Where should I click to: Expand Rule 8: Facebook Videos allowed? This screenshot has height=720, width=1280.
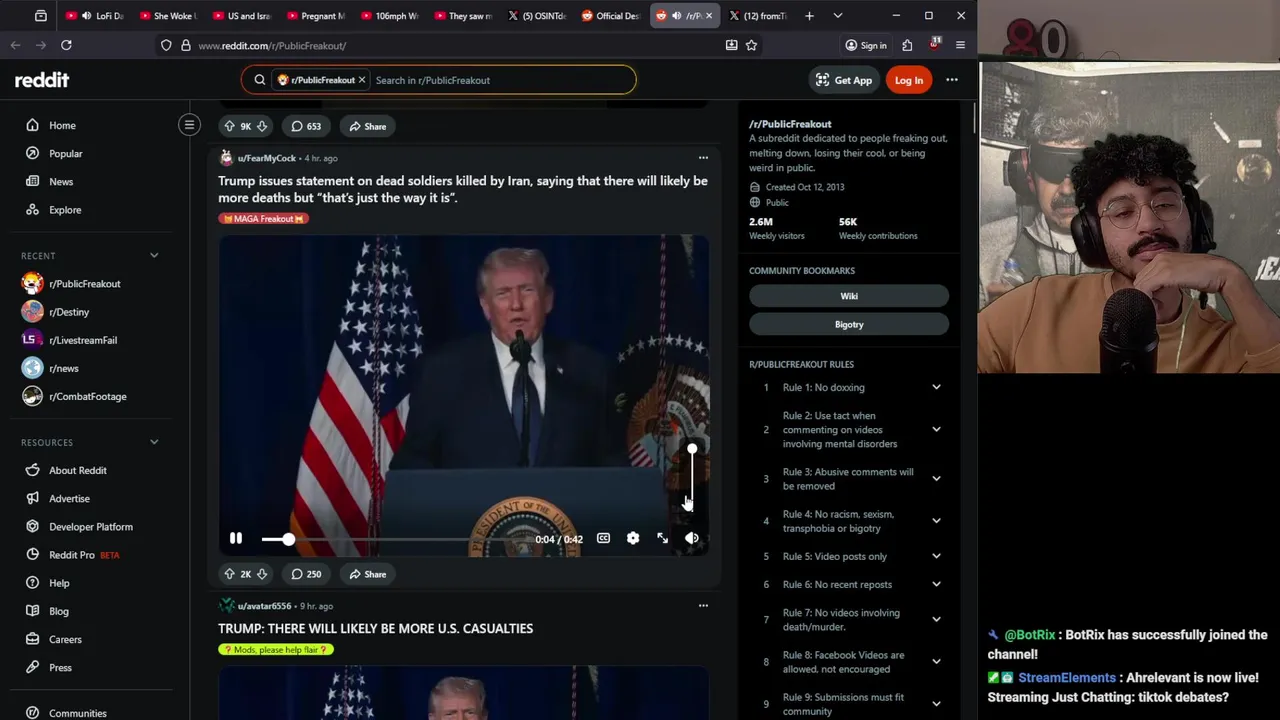tap(936, 661)
